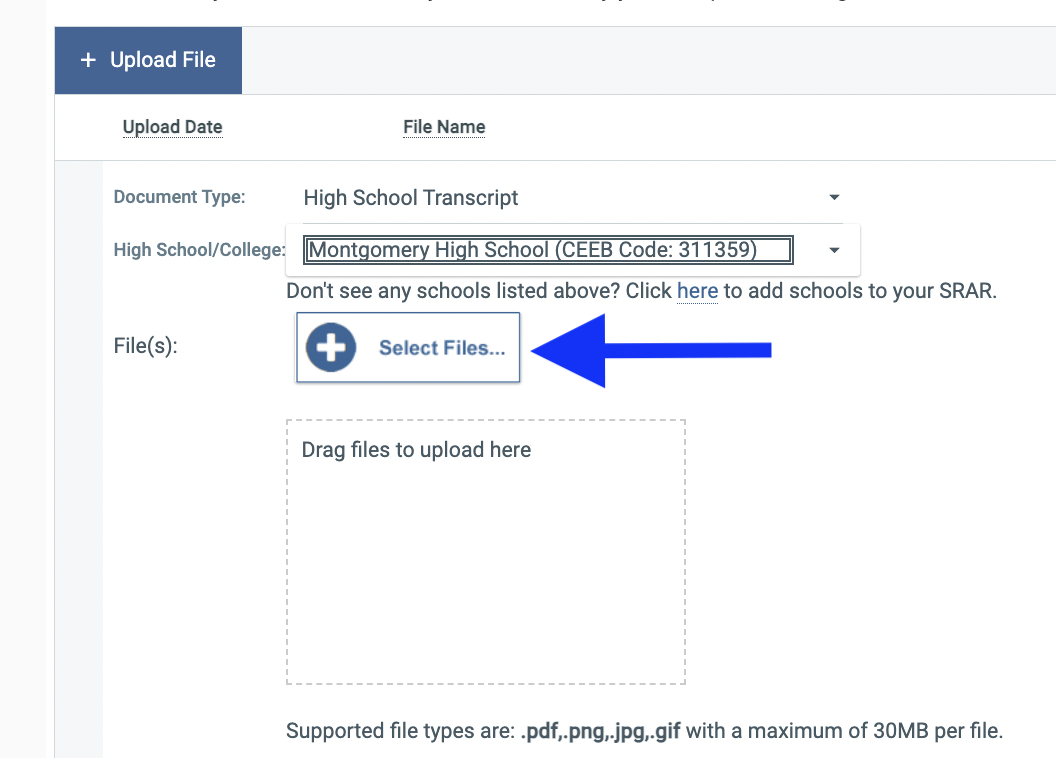
Task: Follow the "here" link to add schools
Action: pyautogui.click(x=697, y=292)
